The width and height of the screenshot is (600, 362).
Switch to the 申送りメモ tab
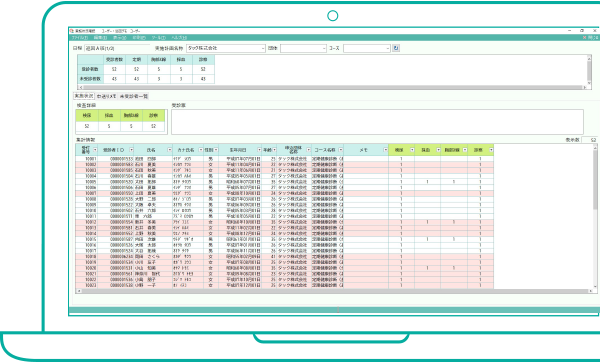[x=106, y=96]
